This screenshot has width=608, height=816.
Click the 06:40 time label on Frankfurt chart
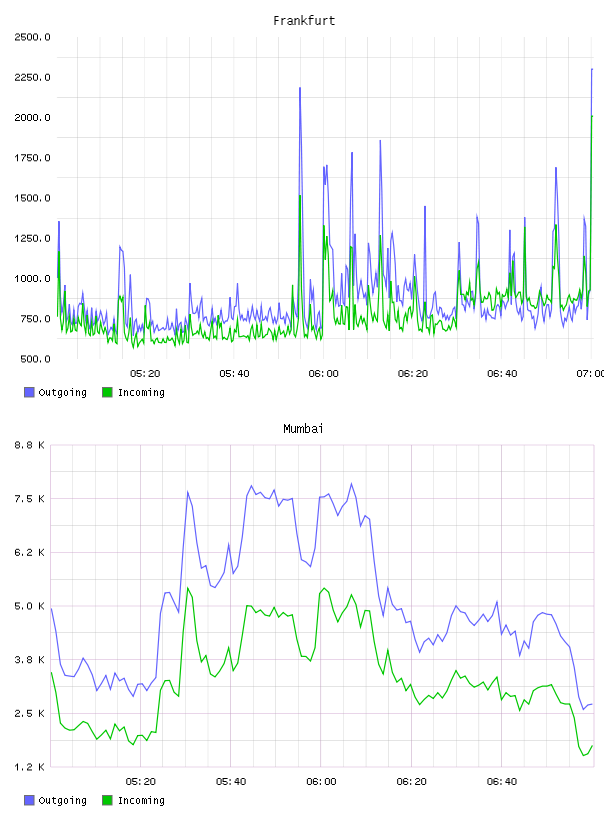point(502,374)
